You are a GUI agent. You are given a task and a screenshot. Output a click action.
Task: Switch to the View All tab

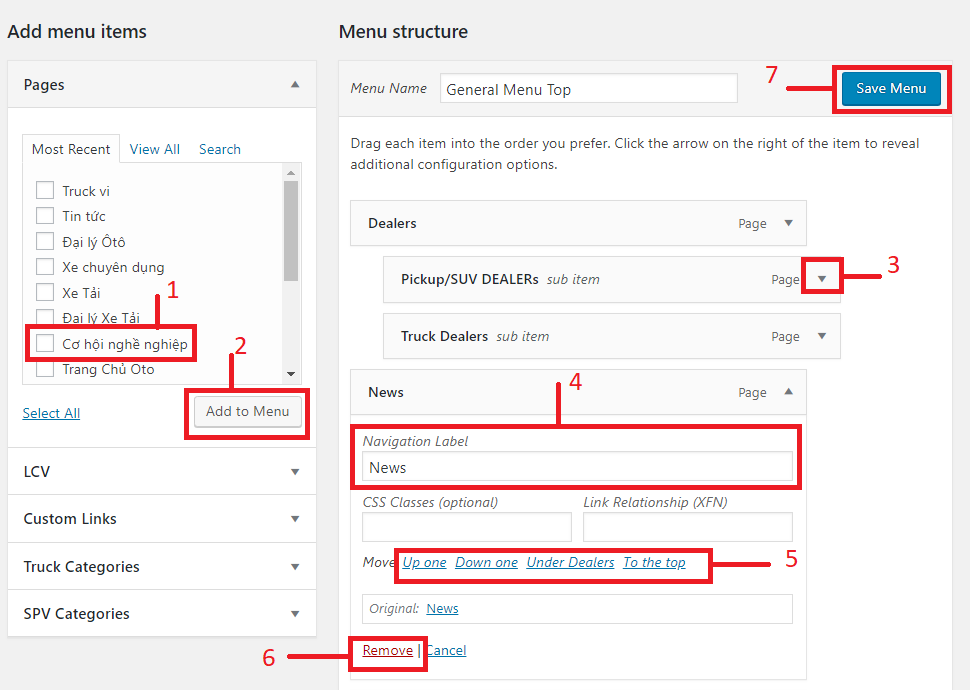pos(155,149)
